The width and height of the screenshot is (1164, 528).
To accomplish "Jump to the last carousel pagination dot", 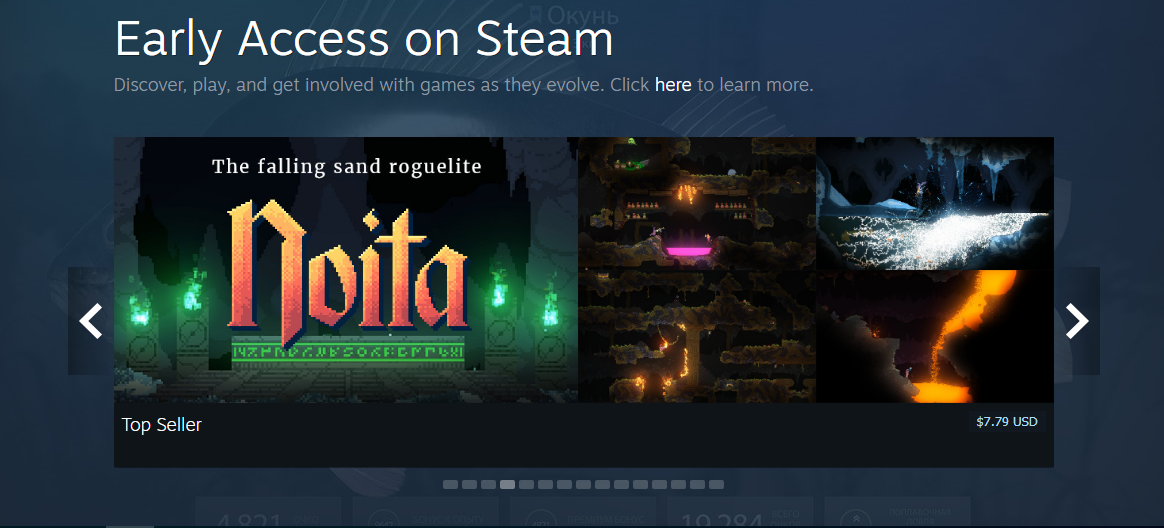I will click(x=716, y=484).
